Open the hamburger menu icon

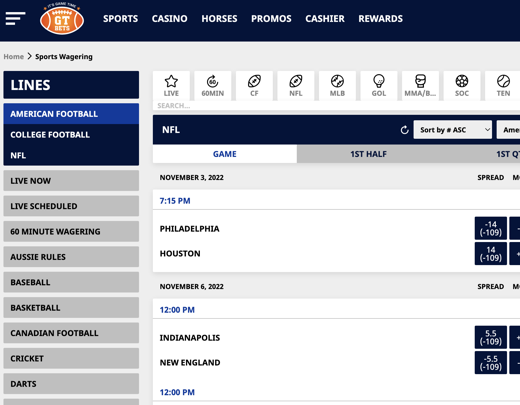tap(15, 18)
